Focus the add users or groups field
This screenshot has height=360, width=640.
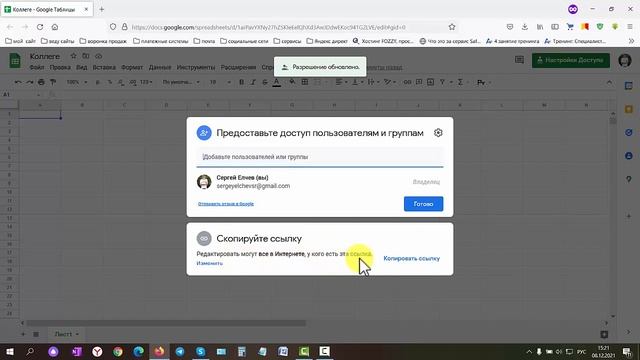click(x=320, y=157)
